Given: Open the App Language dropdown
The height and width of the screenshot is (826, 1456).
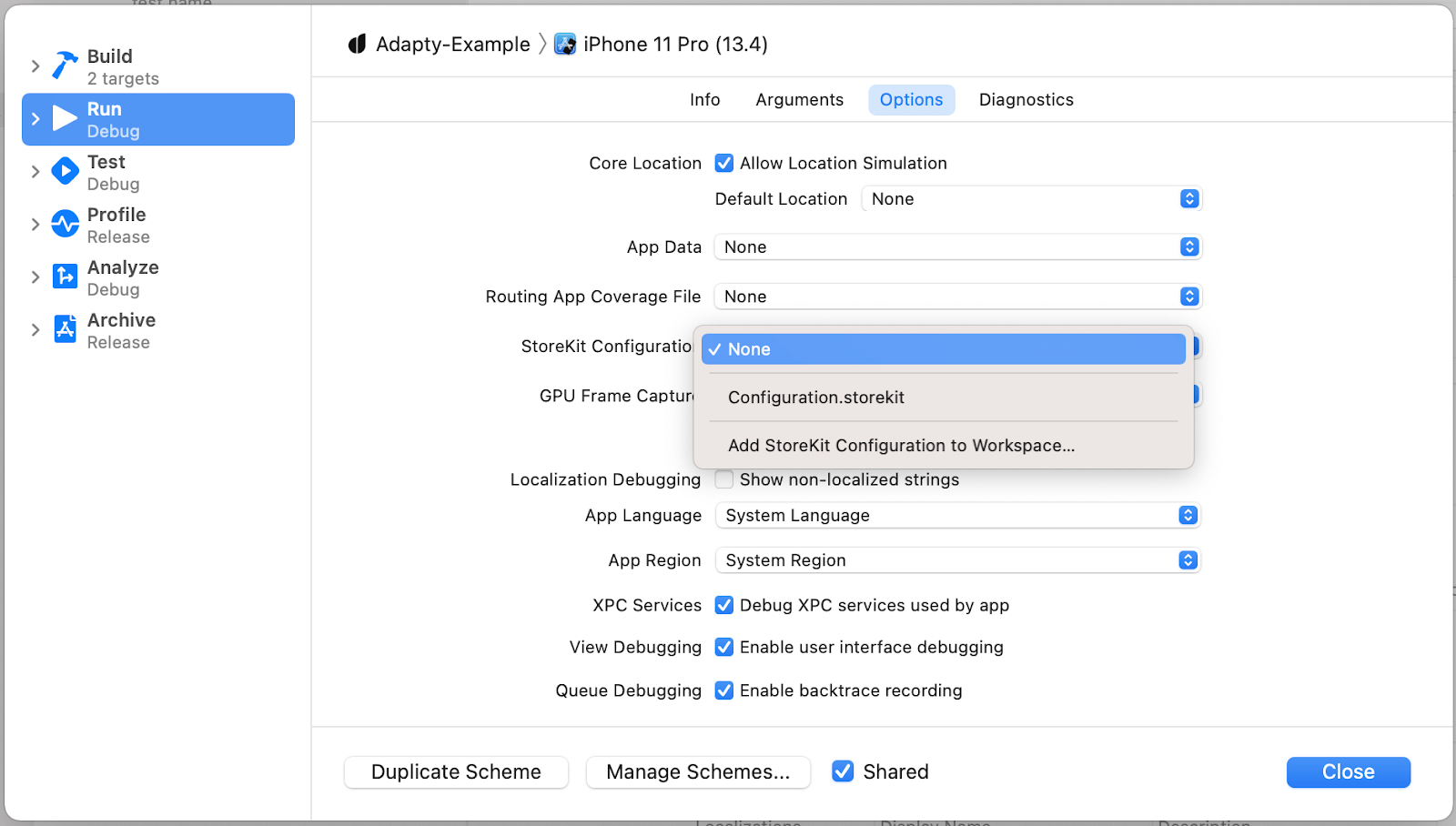Looking at the screenshot, I should coord(957,516).
